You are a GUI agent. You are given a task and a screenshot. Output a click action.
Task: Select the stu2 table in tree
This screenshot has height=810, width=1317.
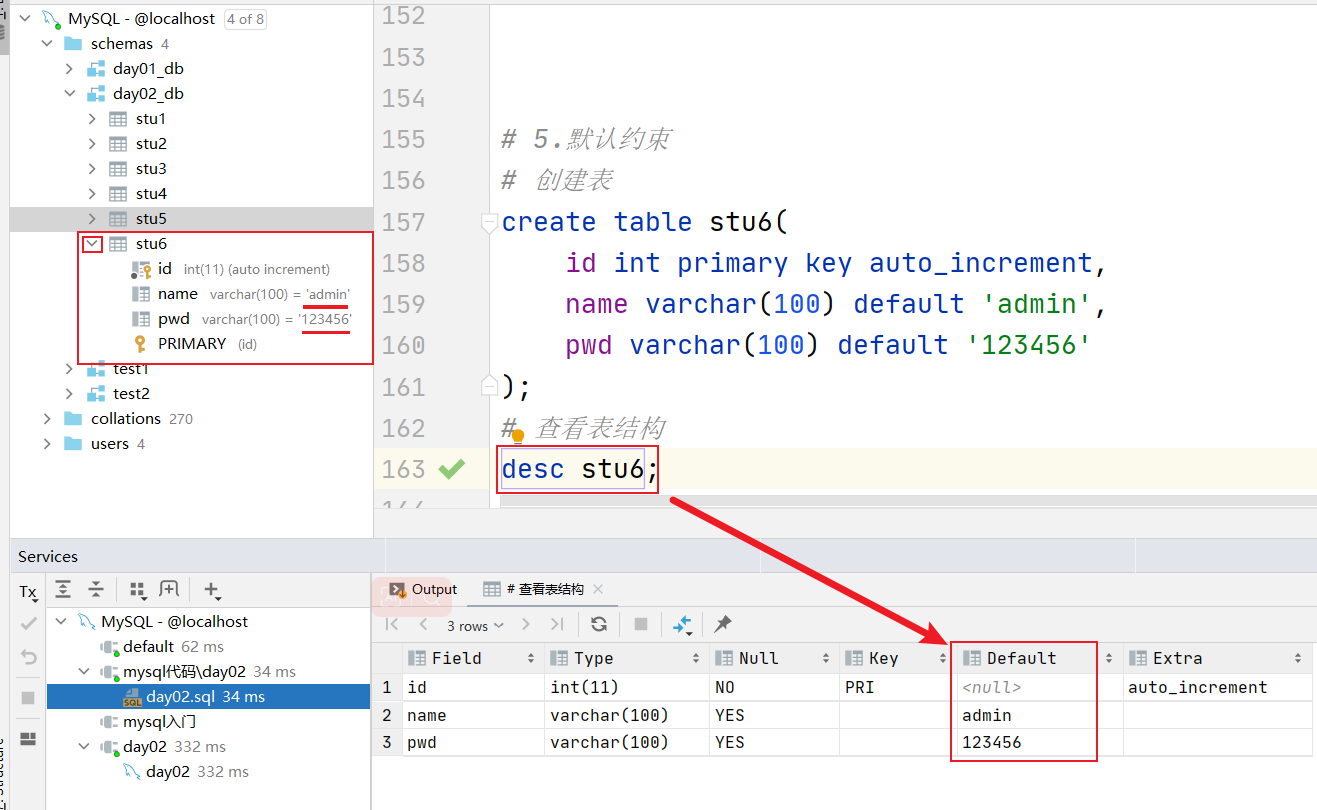click(x=151, y=143)
